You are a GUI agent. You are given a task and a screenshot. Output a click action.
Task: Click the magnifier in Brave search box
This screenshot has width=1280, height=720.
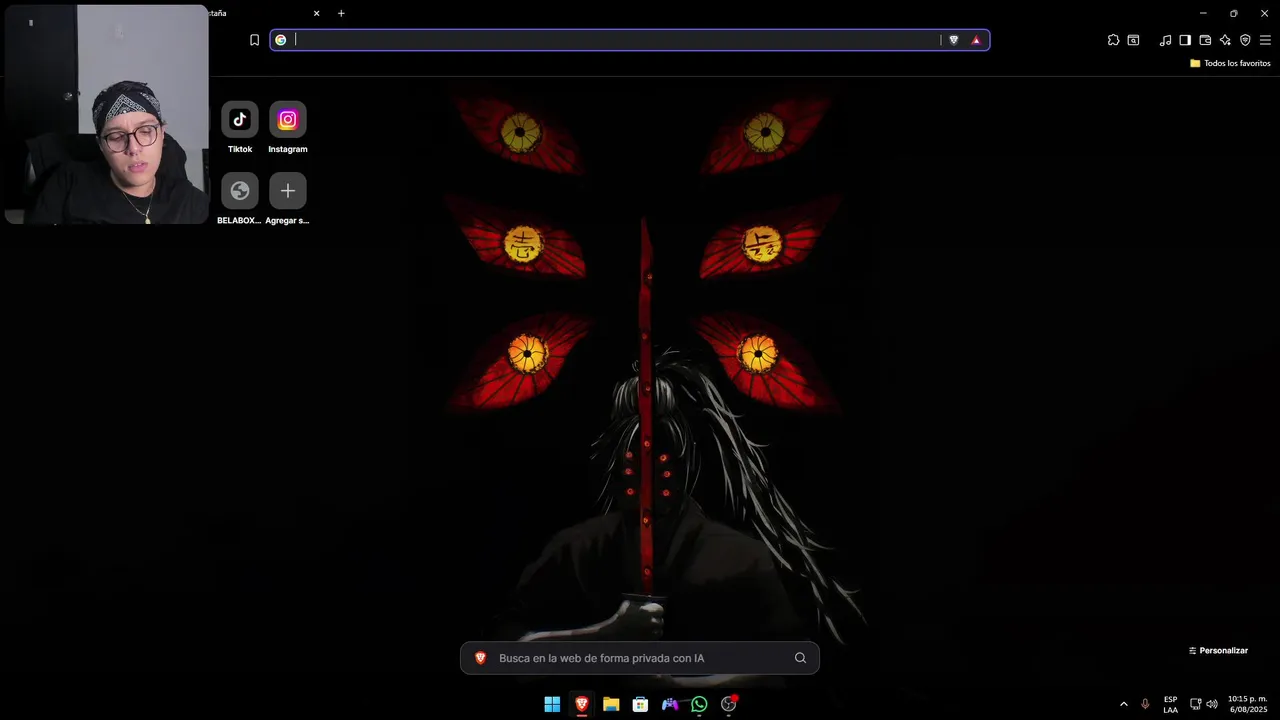coord(800,658)
